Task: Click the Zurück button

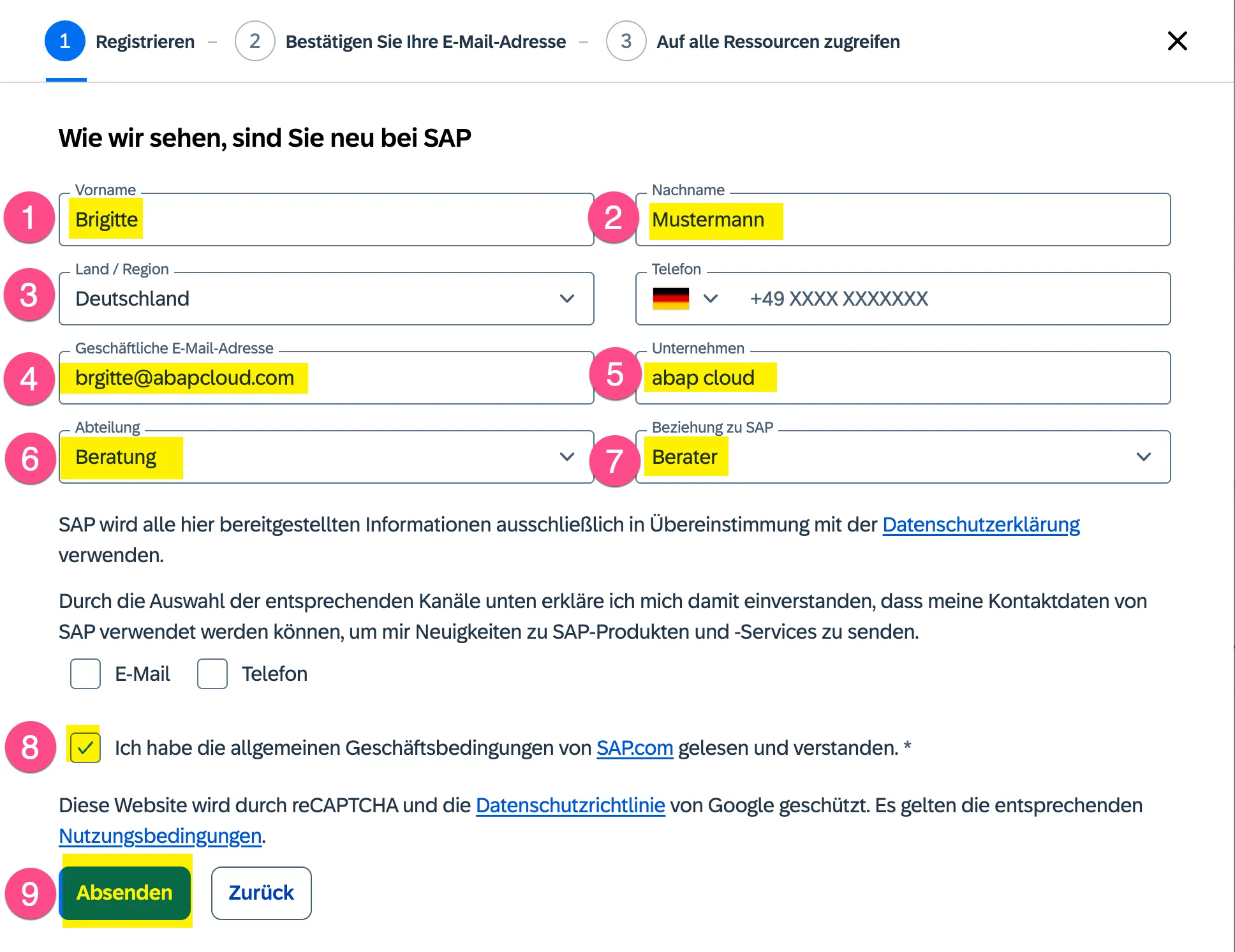Action: point(261,893)
